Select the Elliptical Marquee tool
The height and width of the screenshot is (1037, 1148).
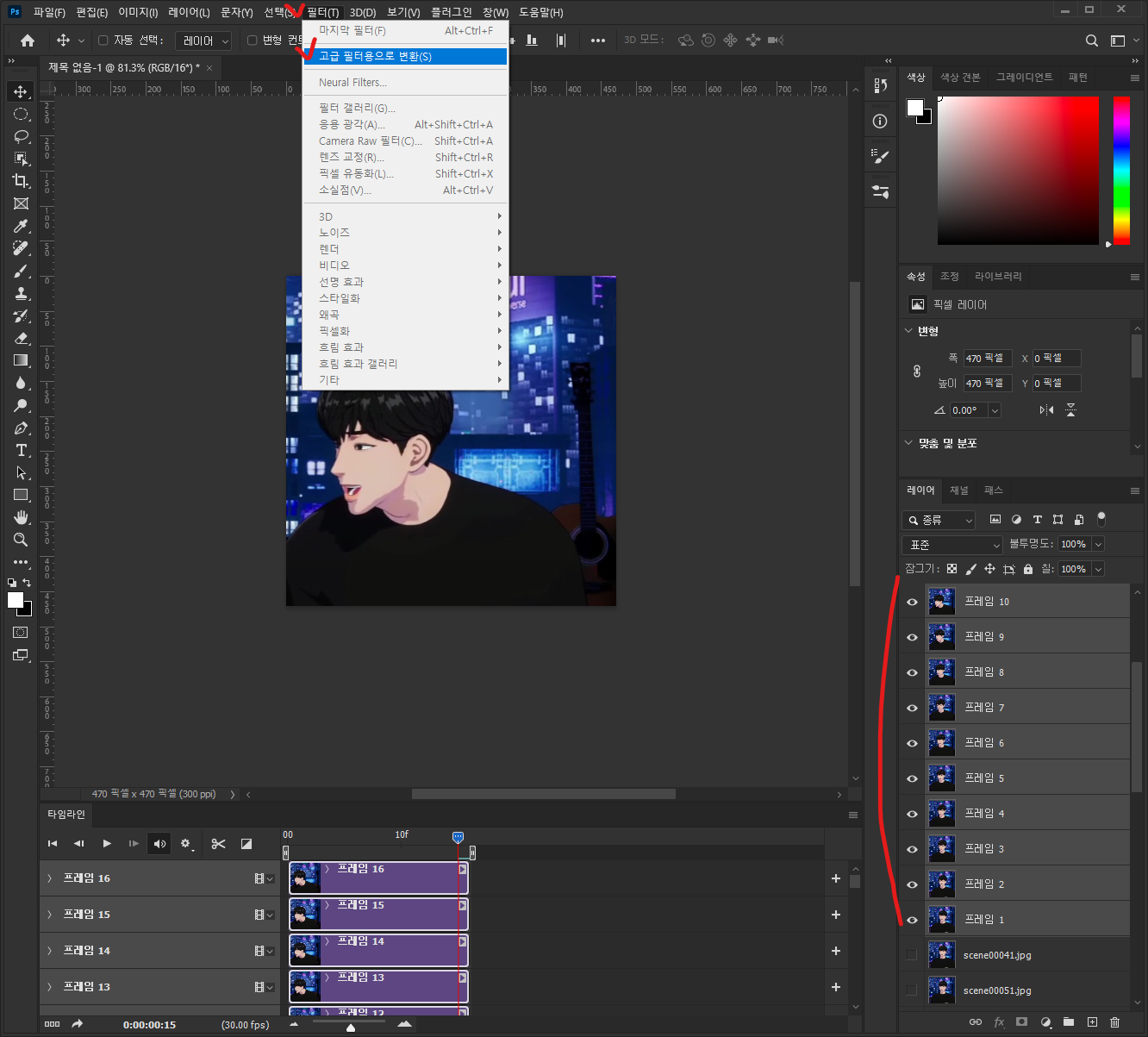coord(21,114)
